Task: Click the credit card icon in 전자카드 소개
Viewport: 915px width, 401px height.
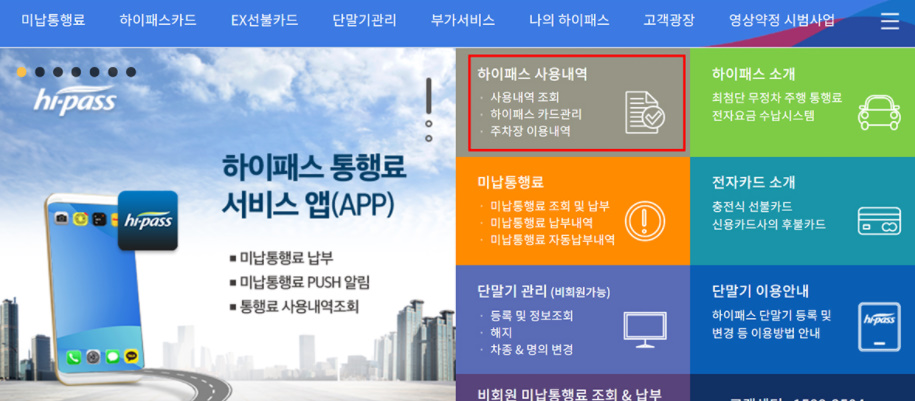Action: 879,221
